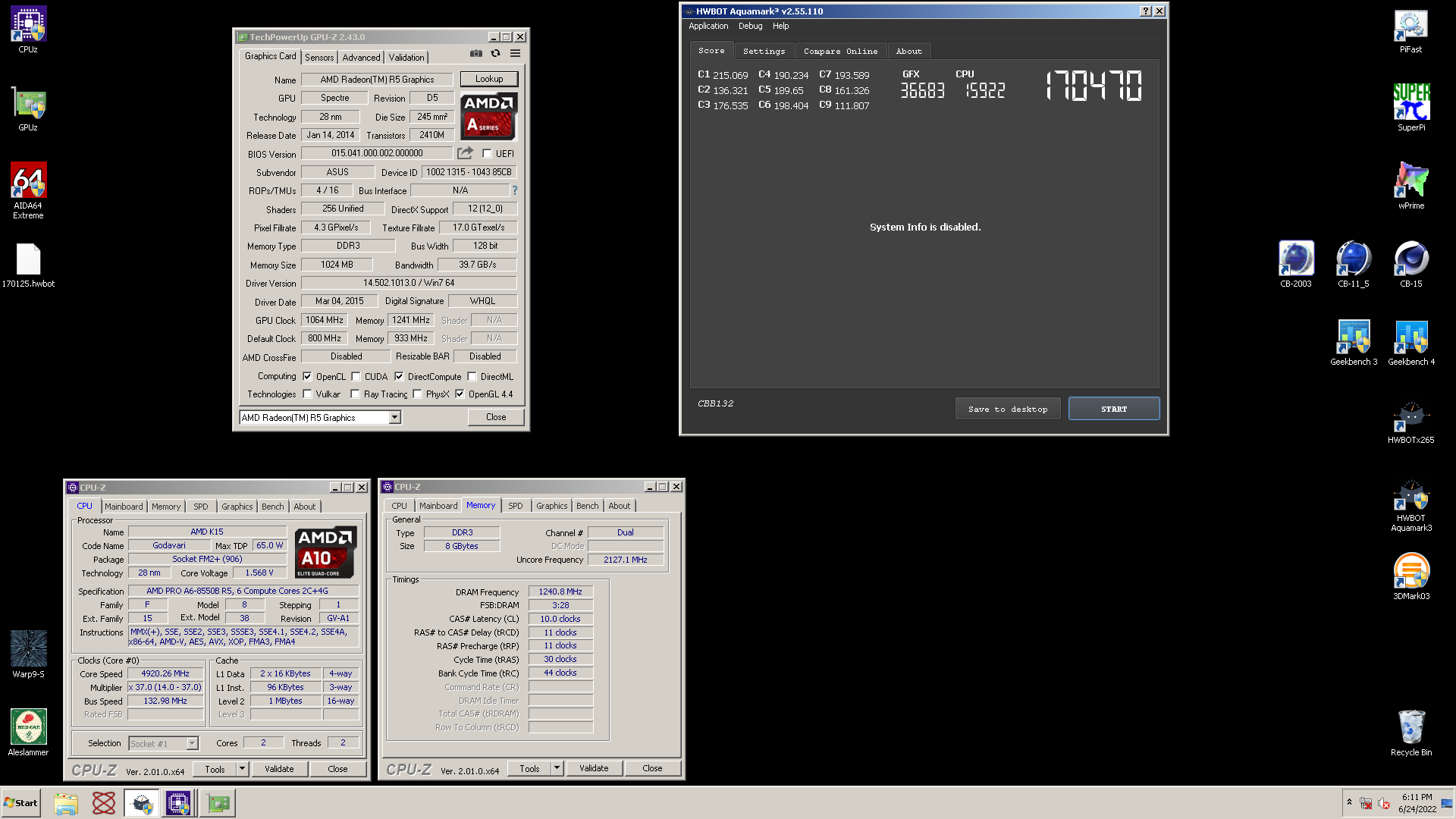
Task: Click Save to desktop button
Action: coord(1008,409)
